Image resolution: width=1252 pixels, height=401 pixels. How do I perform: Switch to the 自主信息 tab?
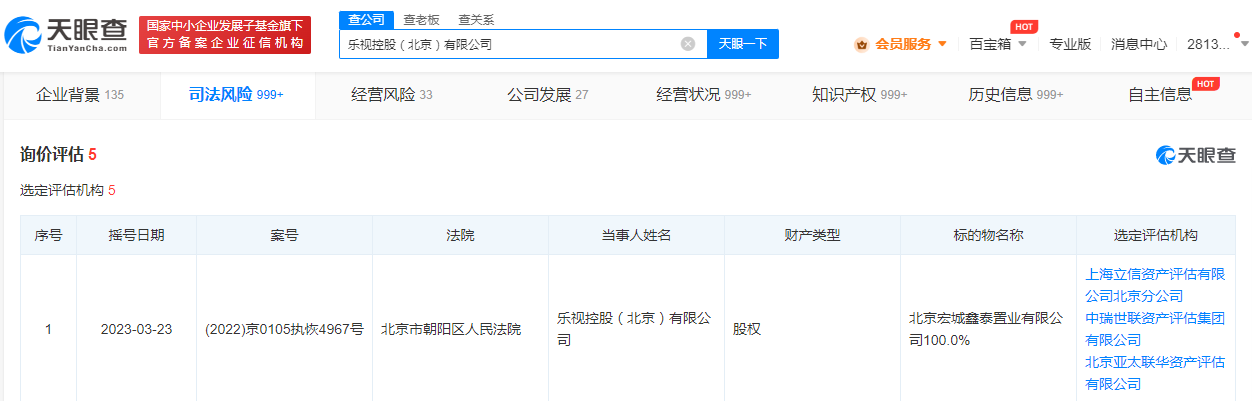[x=1160, y=95]
